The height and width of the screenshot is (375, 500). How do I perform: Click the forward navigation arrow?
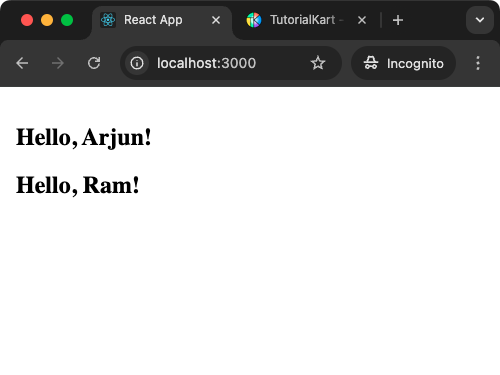tap(58, 63)
